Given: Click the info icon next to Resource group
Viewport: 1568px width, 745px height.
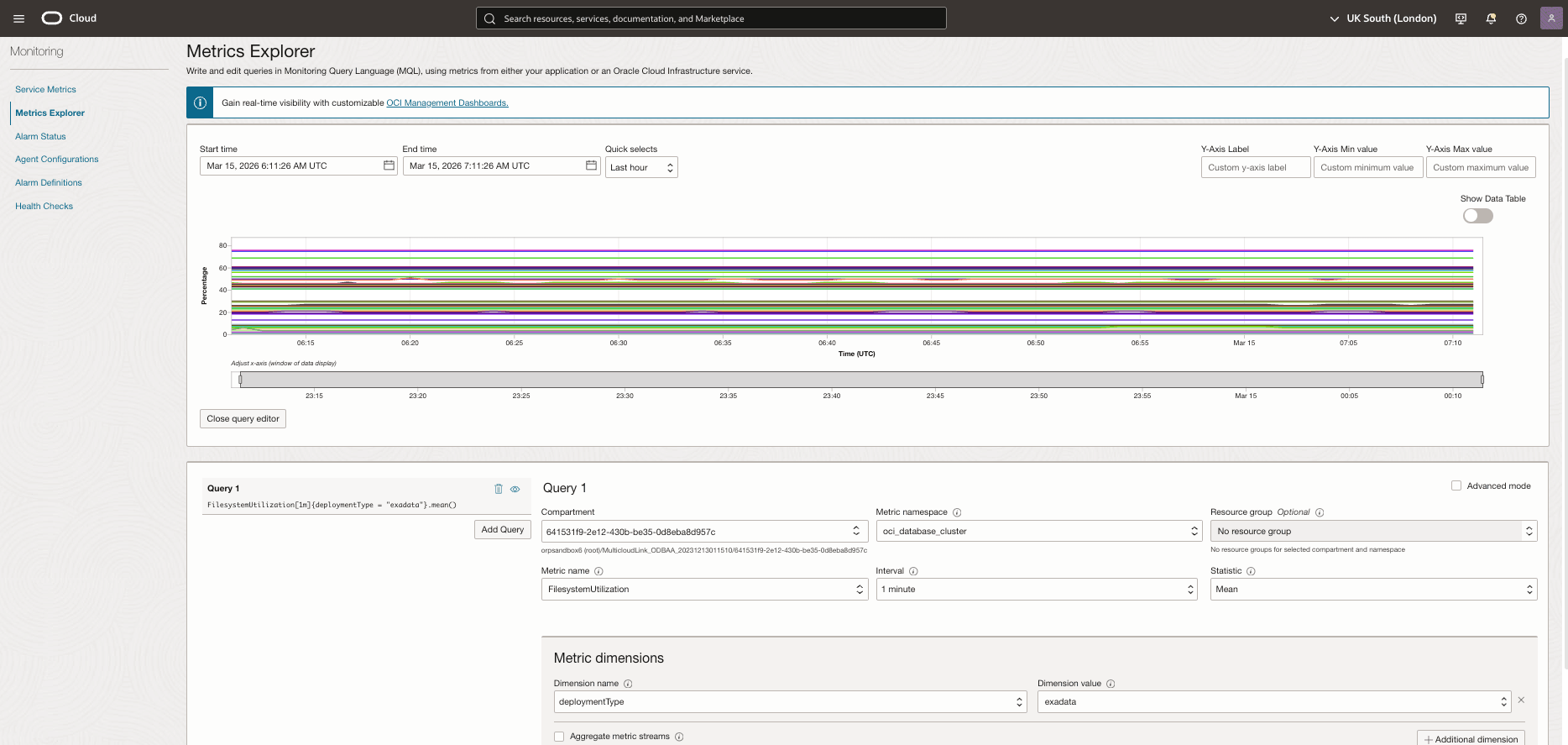Looking at the screenshot, I should (1320, 512).
